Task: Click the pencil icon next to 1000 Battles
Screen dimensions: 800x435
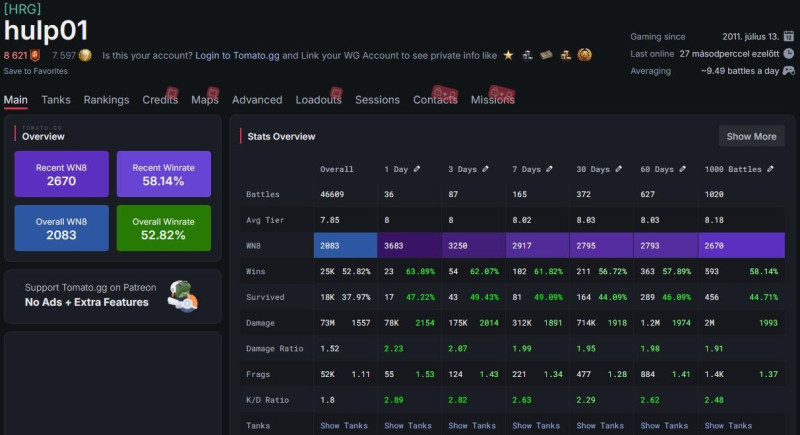Action: (x=770, y=169)
